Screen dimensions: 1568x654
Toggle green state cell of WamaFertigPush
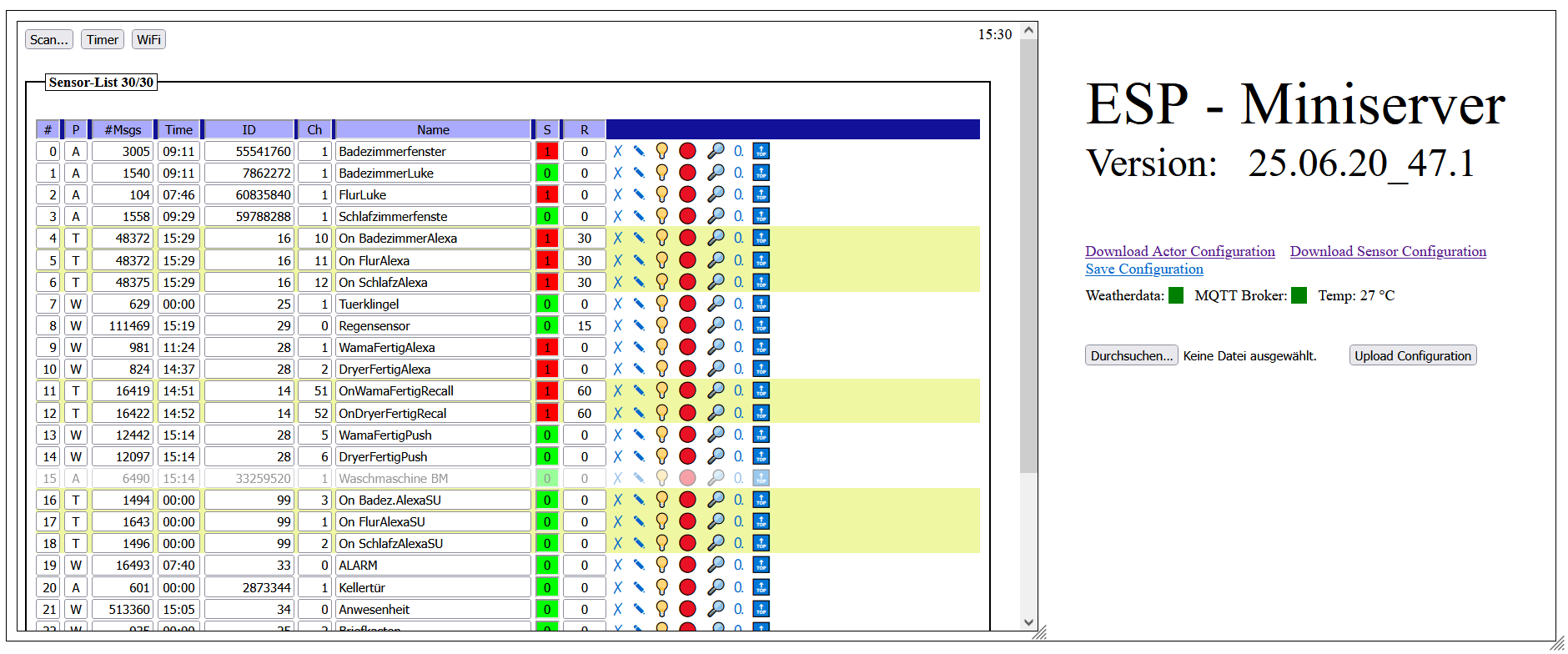coord(547,435)
